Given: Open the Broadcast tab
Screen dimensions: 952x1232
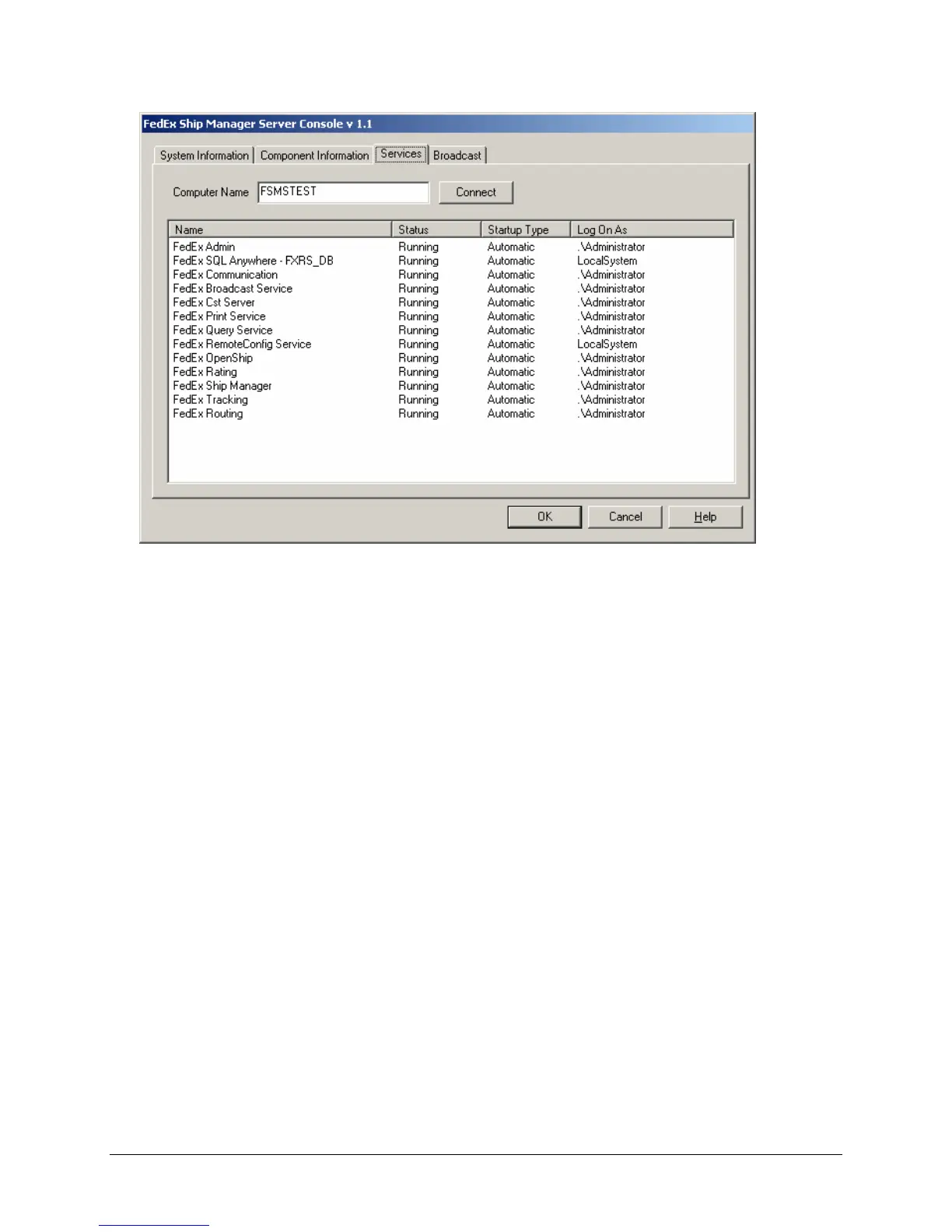Looking at the screenshot, I should pos(457,156).
